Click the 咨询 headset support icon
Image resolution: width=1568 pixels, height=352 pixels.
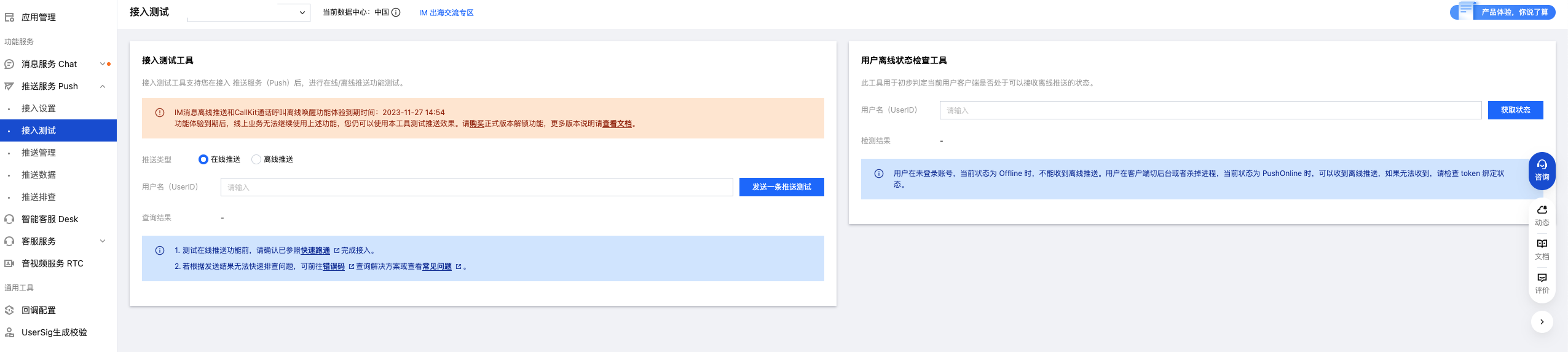[1542, 165]
